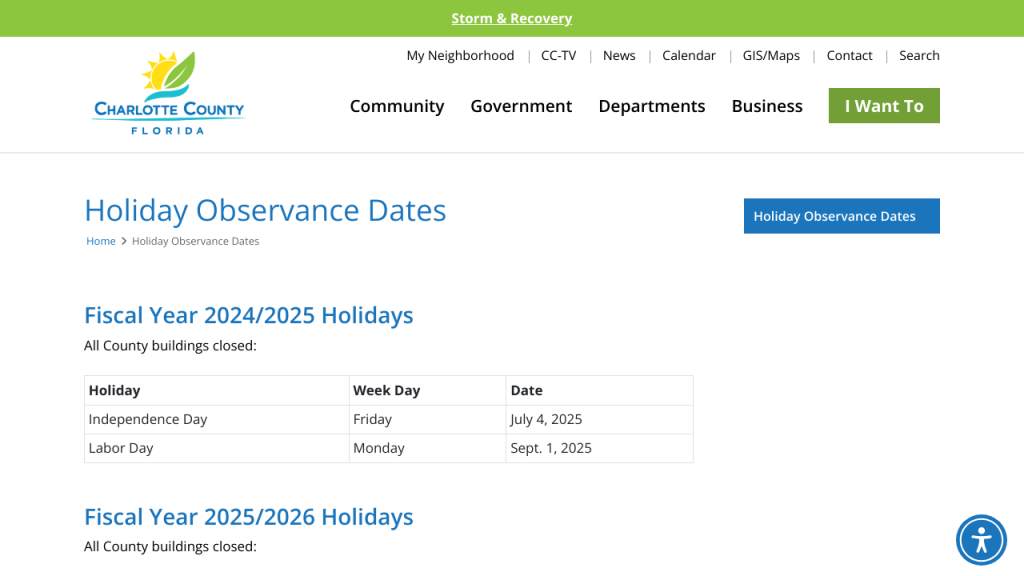1024x576 pixels.
Task: Click the Charlotte County Florida logo
Action: point(169,93)
